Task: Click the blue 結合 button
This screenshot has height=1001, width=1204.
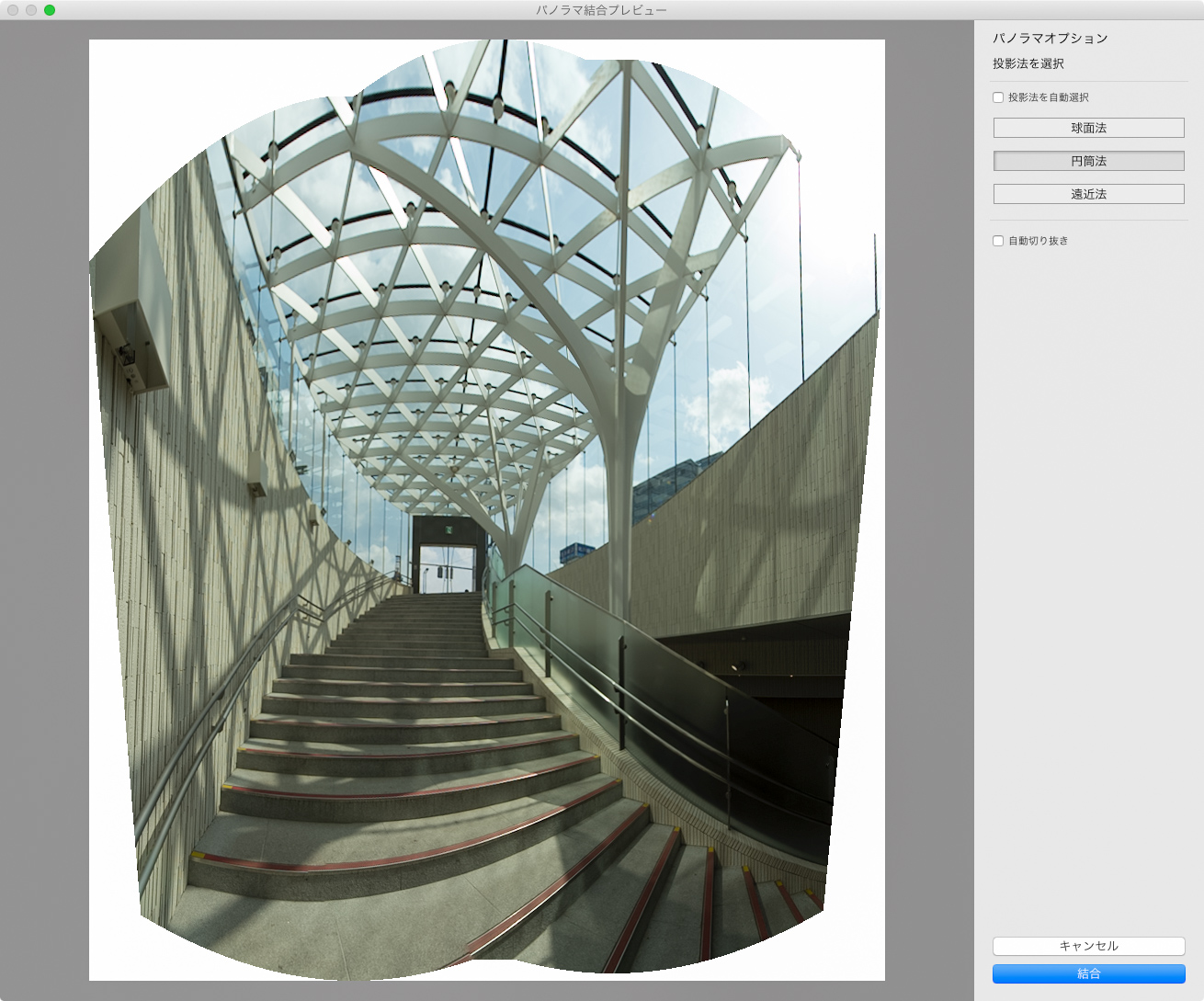Action: point(1088,973)
